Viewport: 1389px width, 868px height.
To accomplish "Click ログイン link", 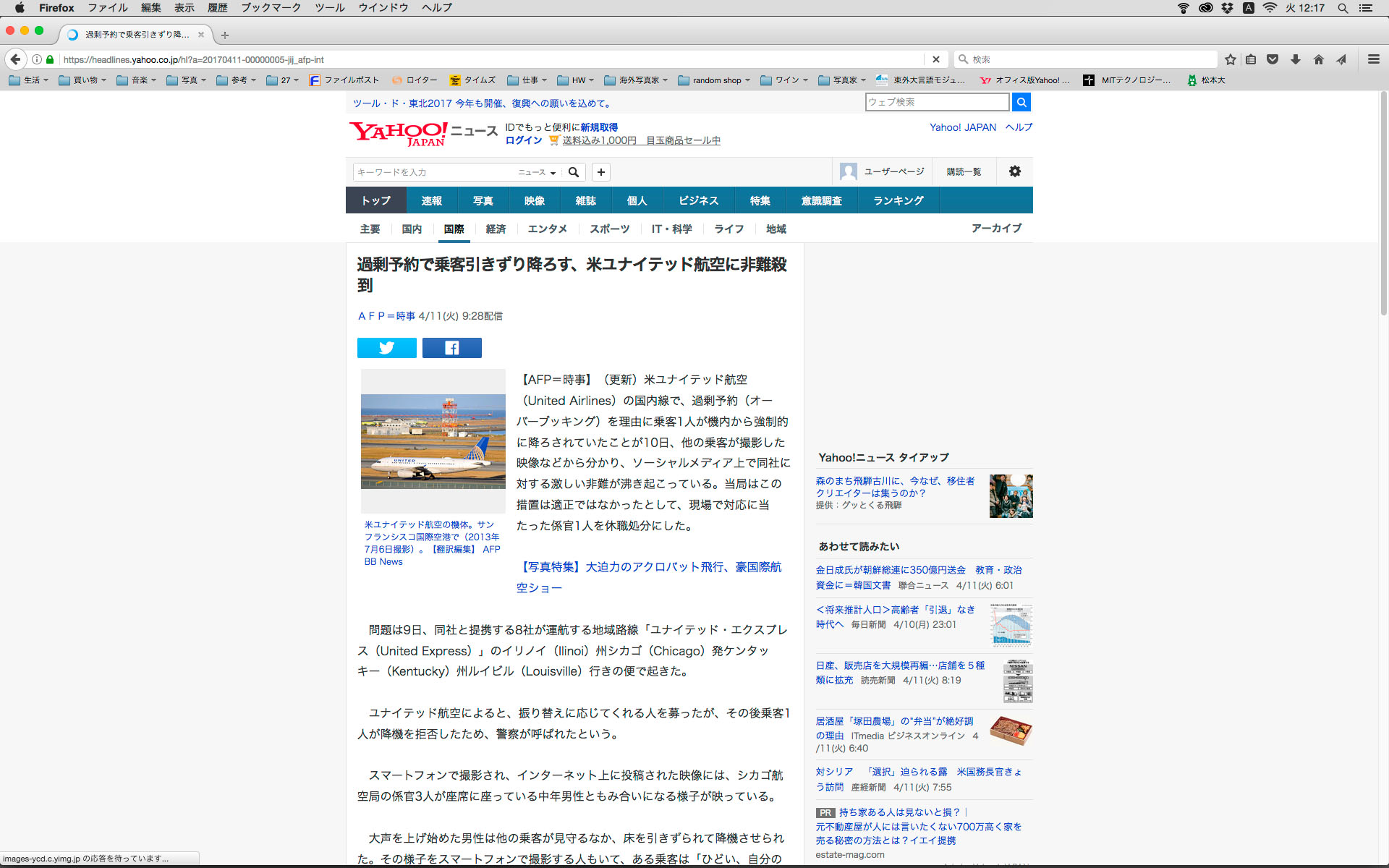I will 524,140.
